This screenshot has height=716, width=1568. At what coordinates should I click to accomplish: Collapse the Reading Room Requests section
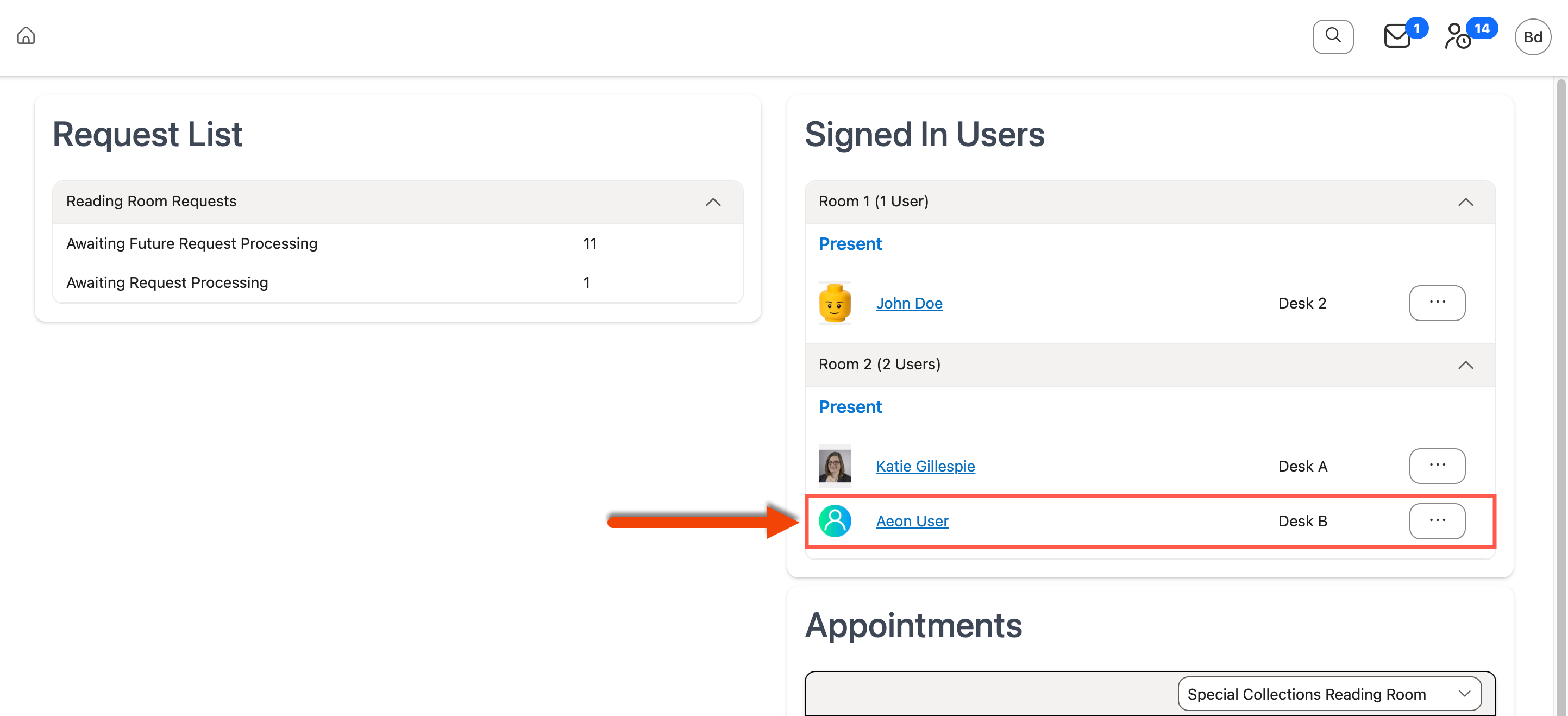coord(713,202)
